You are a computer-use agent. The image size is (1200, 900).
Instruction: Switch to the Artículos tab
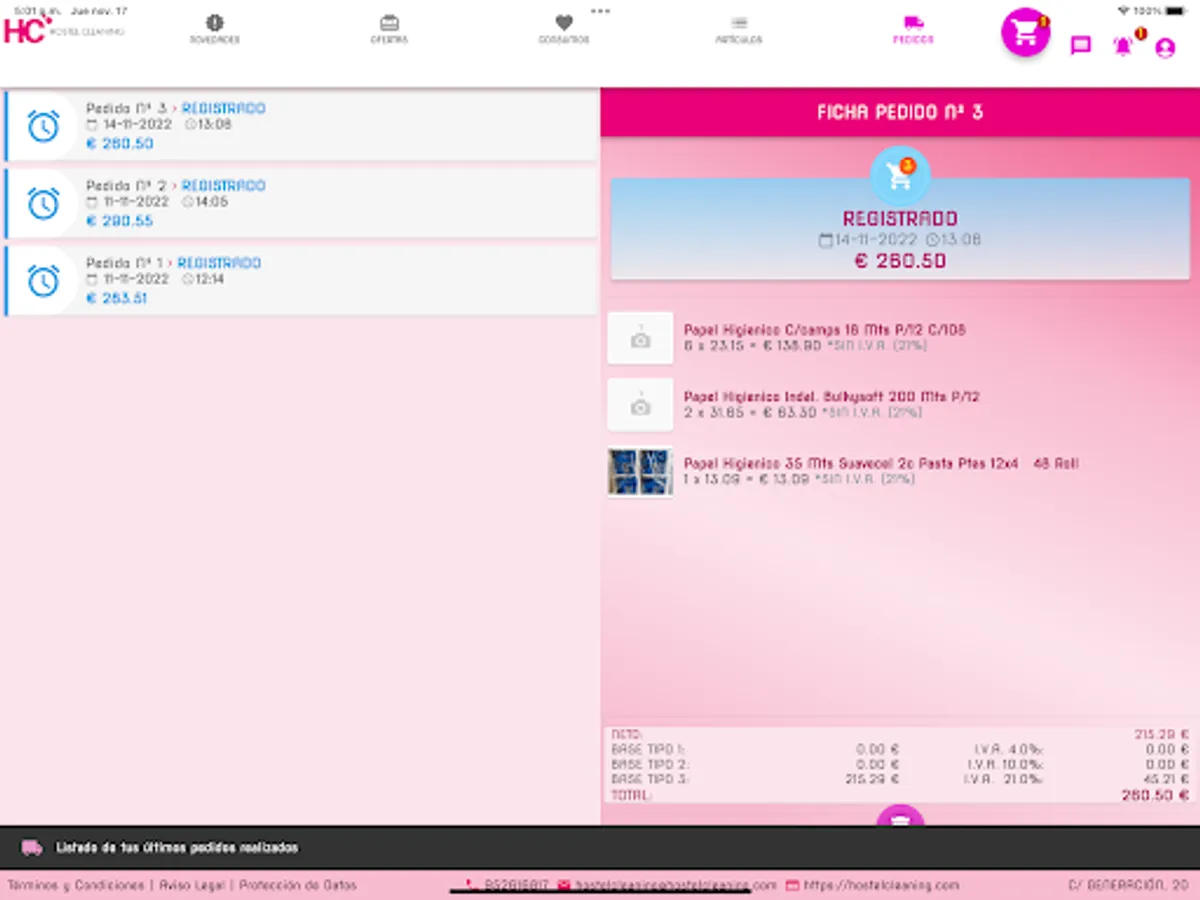pos(739,30)
